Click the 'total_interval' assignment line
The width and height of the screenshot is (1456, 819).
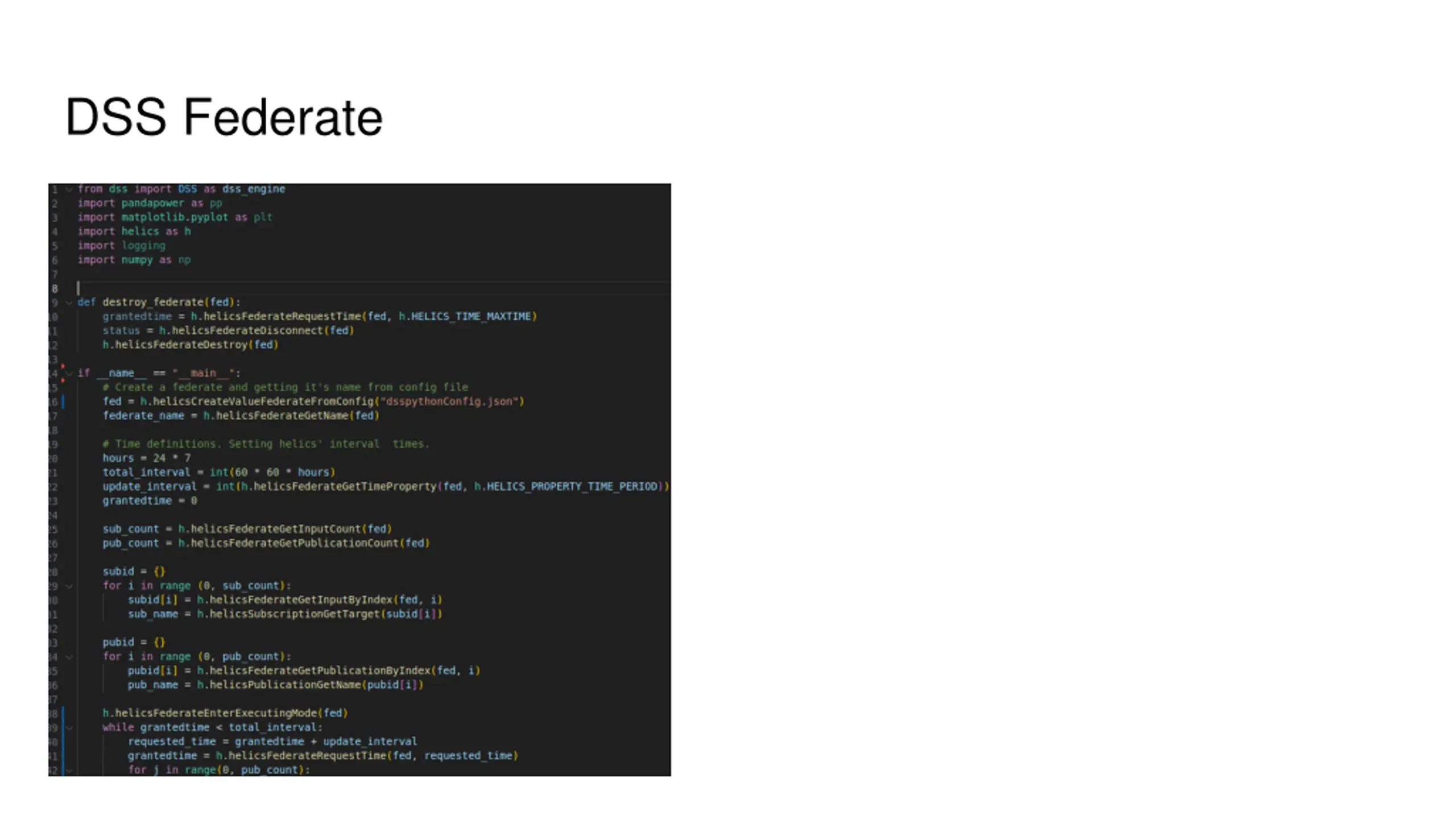coord(219,473)
